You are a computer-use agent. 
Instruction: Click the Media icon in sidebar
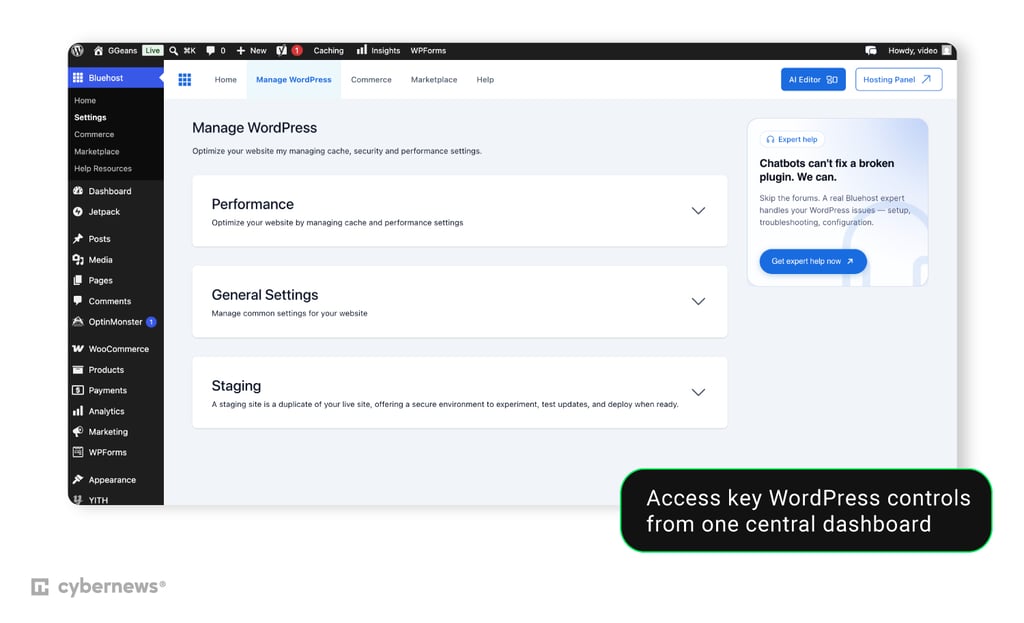[78, 259]
